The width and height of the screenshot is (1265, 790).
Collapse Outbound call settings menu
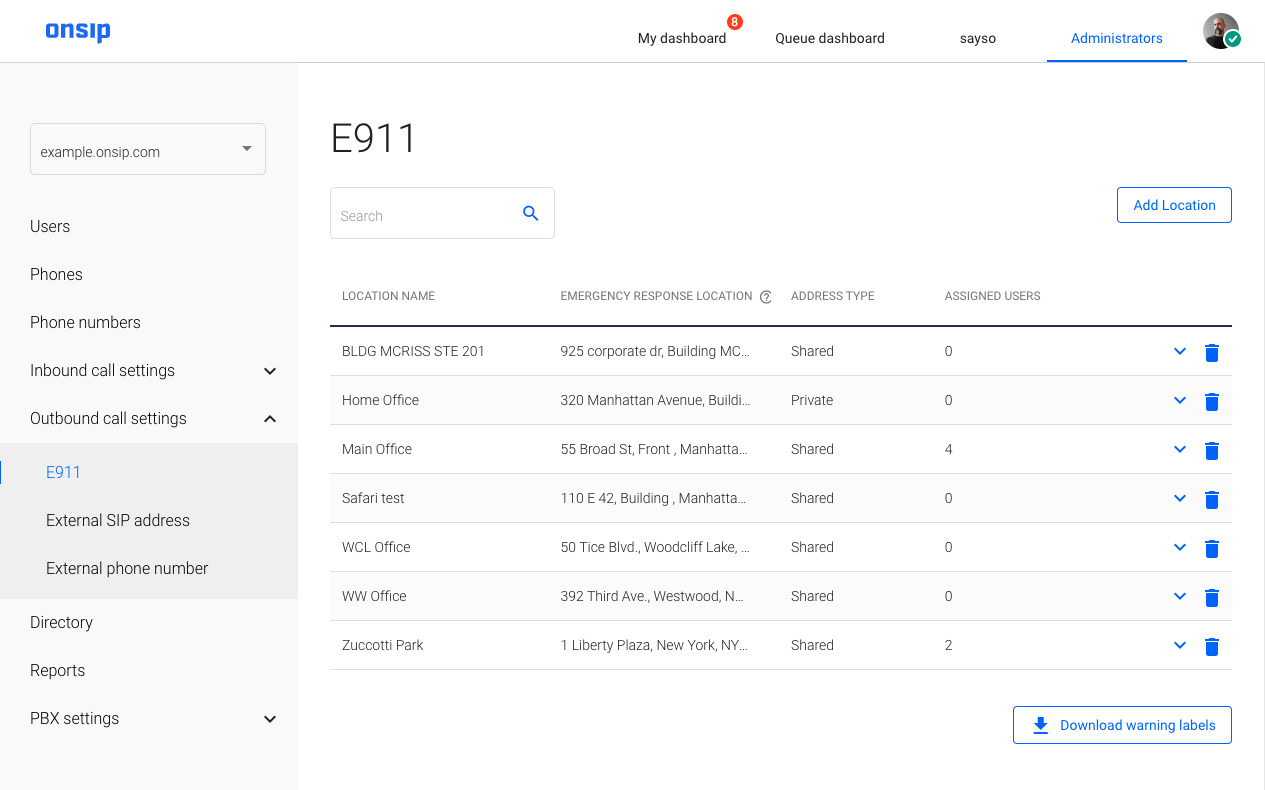269,419
